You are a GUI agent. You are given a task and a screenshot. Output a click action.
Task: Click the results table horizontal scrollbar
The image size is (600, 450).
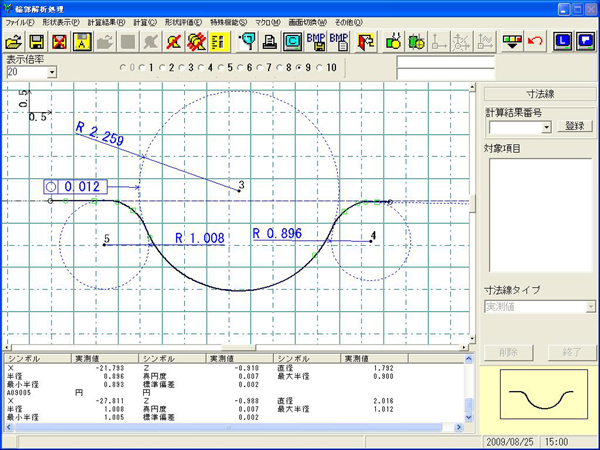[x=233, y=427]
